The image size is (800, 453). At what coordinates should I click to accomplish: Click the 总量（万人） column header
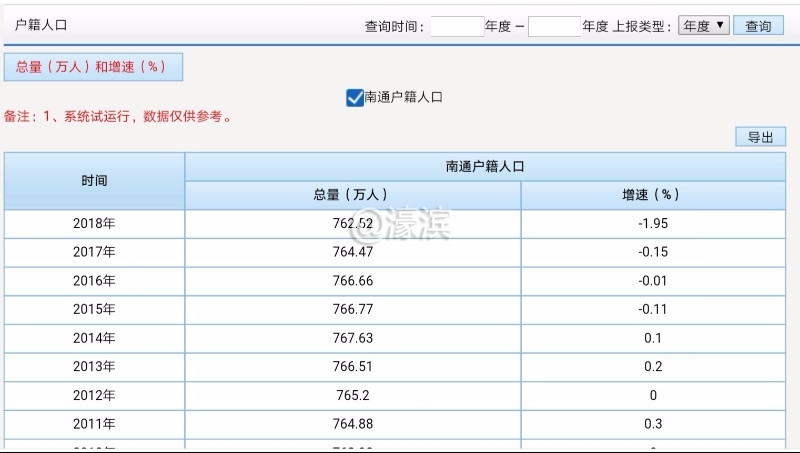(x=352, y=195)
